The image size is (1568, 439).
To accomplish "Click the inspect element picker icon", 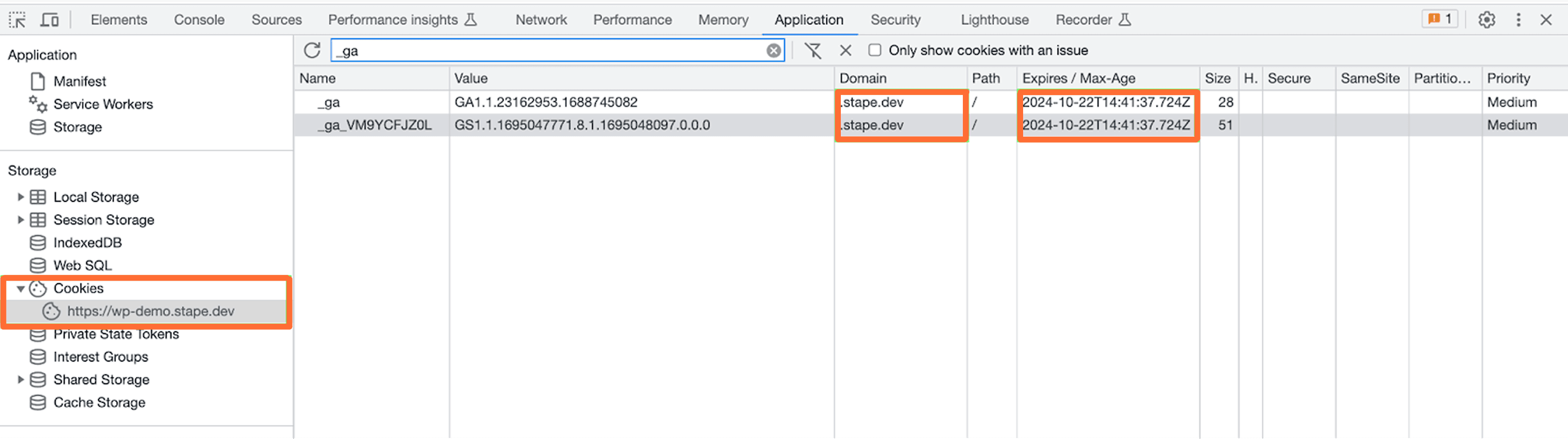I will [17, 20].
